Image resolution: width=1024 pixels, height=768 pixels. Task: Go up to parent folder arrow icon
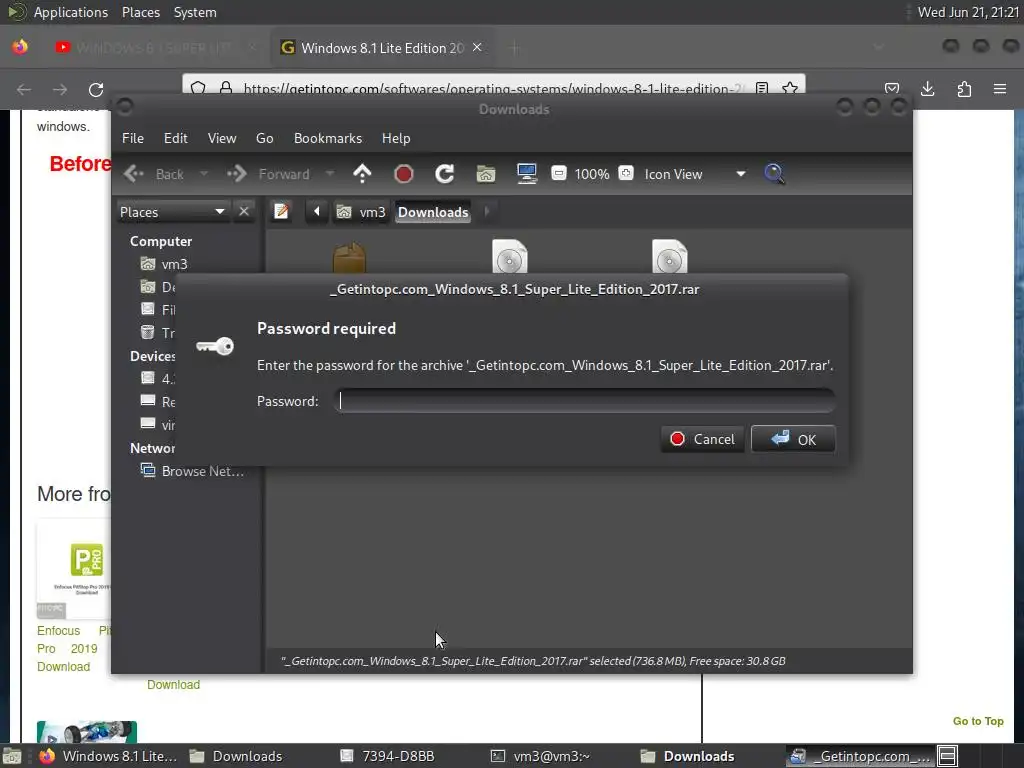click(362, 174)
